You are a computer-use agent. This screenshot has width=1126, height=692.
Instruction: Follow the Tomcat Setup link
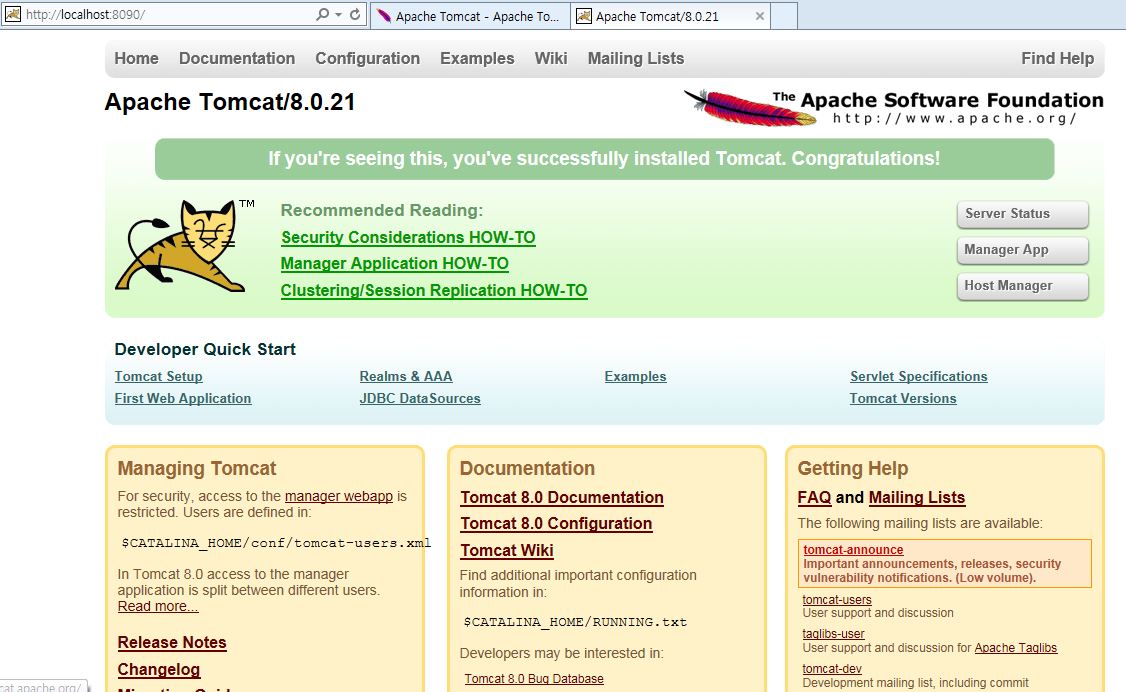coord(159,376)
